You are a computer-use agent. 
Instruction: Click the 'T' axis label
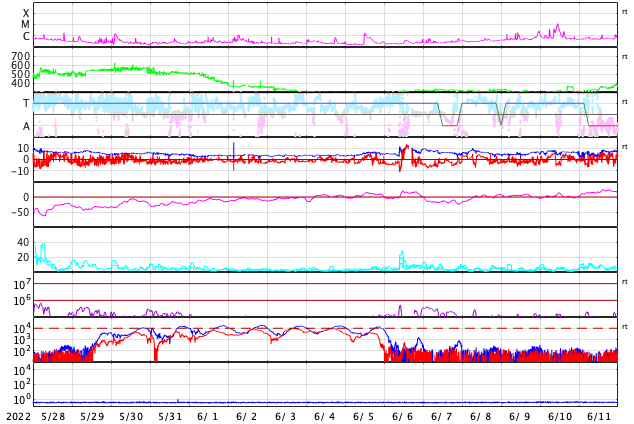click(x=26, y=103)
